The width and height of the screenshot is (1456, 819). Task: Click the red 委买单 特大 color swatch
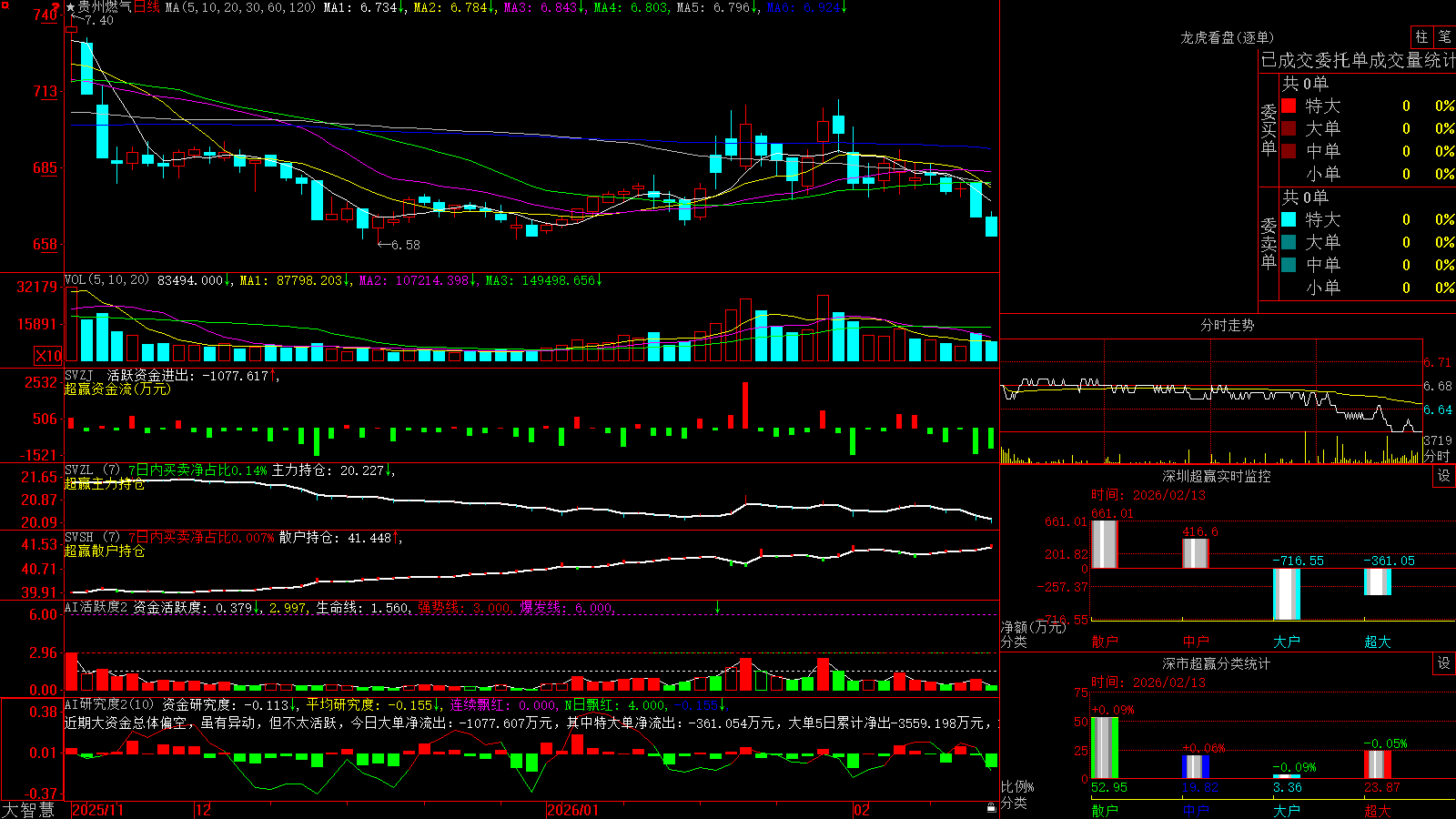(1289, 106)
